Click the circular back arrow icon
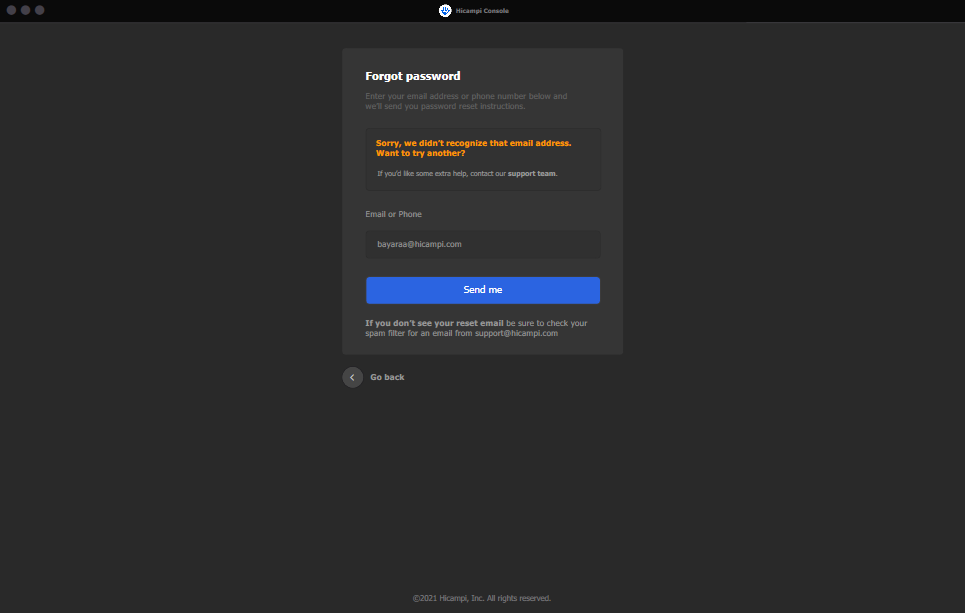 point(352,377)
